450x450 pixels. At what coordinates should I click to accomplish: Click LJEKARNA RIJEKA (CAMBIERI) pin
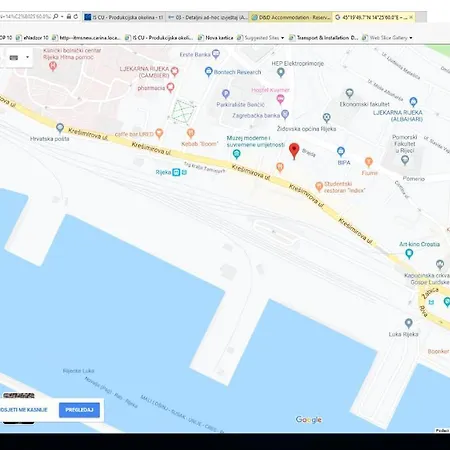coord(175,71)
